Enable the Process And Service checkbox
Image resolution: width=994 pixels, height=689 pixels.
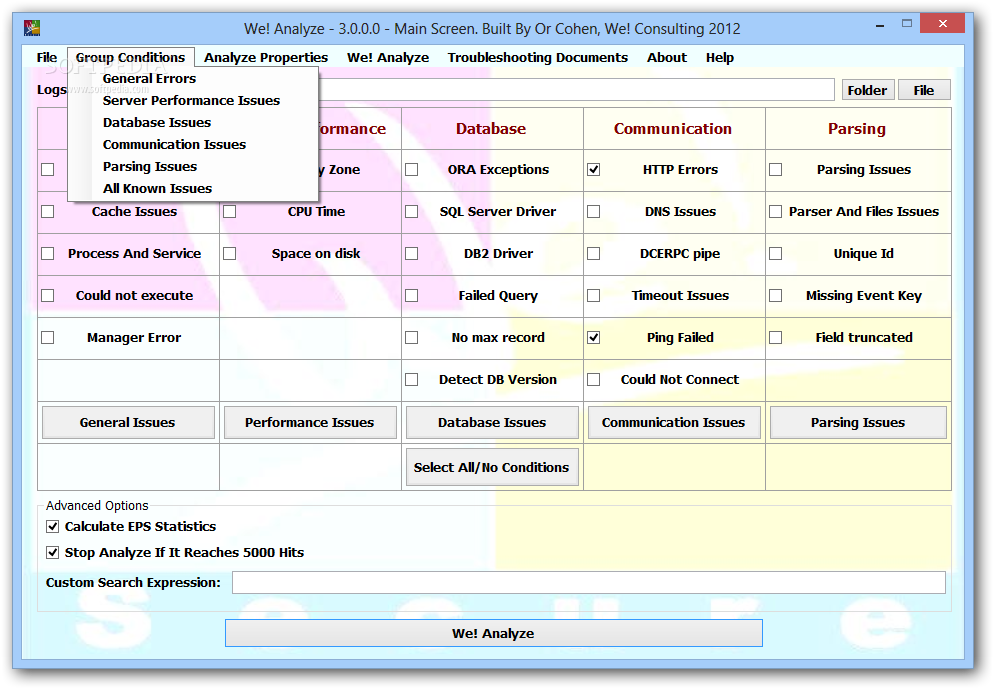tap(48, 254)
